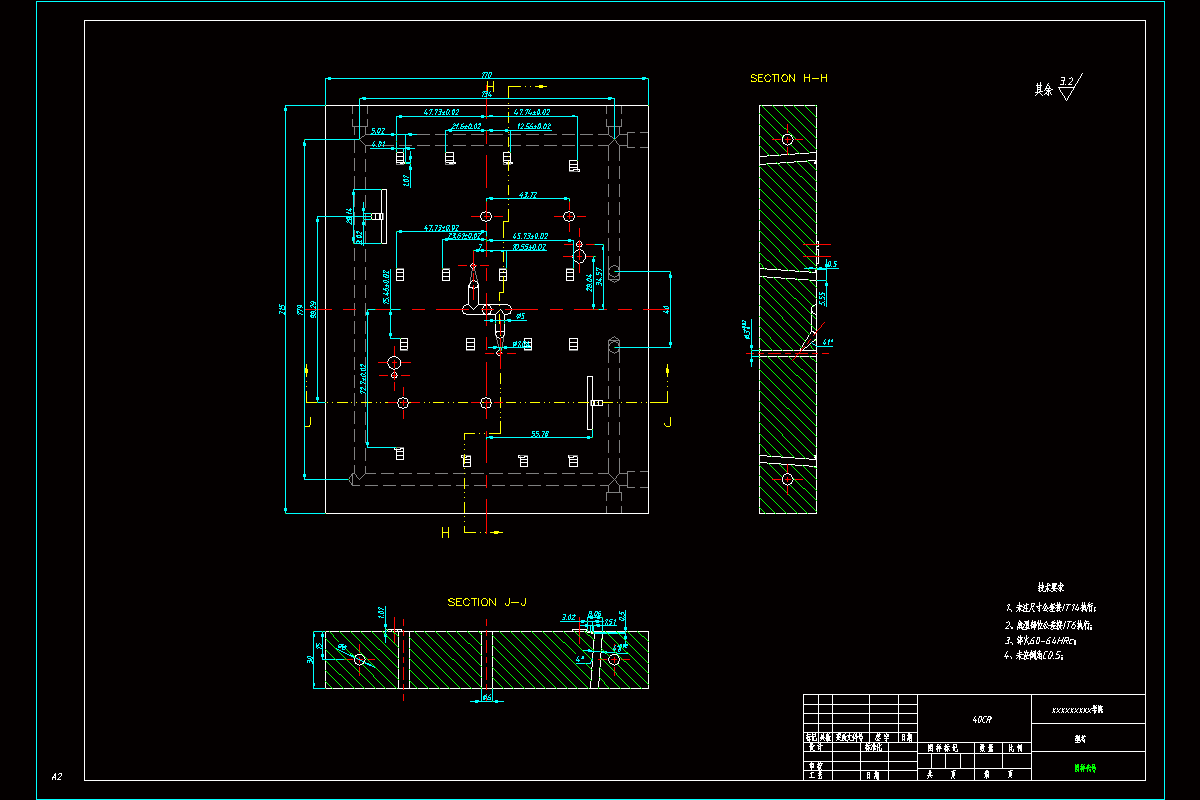The height and width of the screenshot is (800, 1200).
Task: Select the '24.6±0.02' dimension text
Action: 468,127
